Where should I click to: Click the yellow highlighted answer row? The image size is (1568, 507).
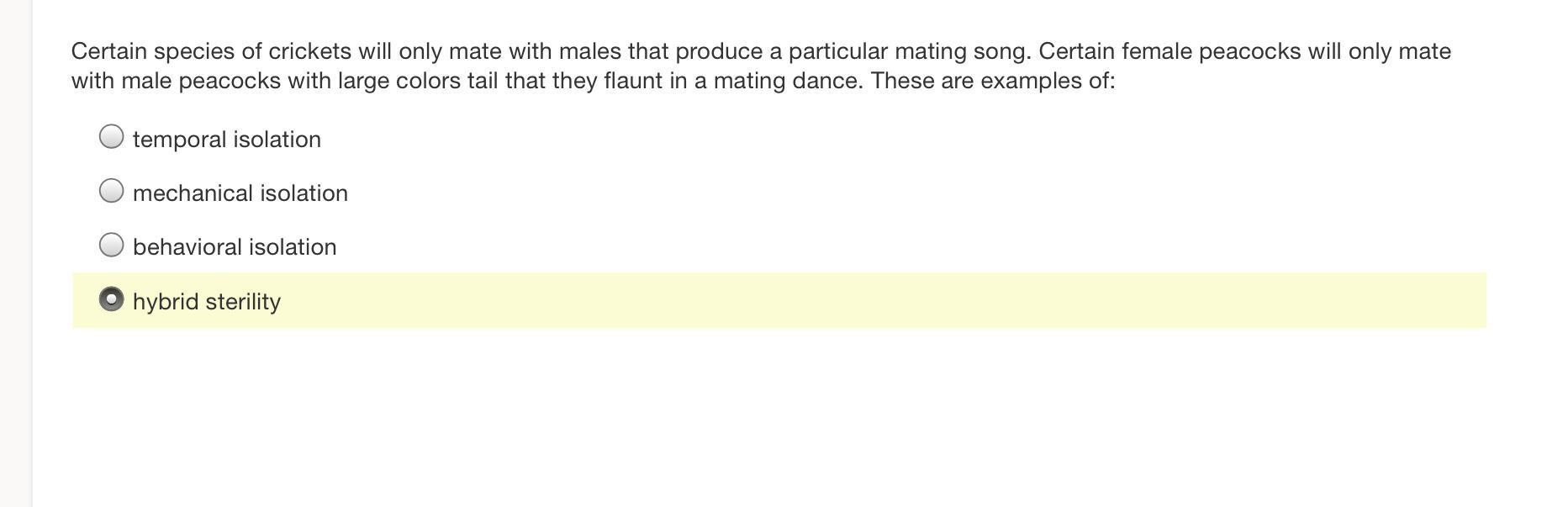[x=779, y=300]
